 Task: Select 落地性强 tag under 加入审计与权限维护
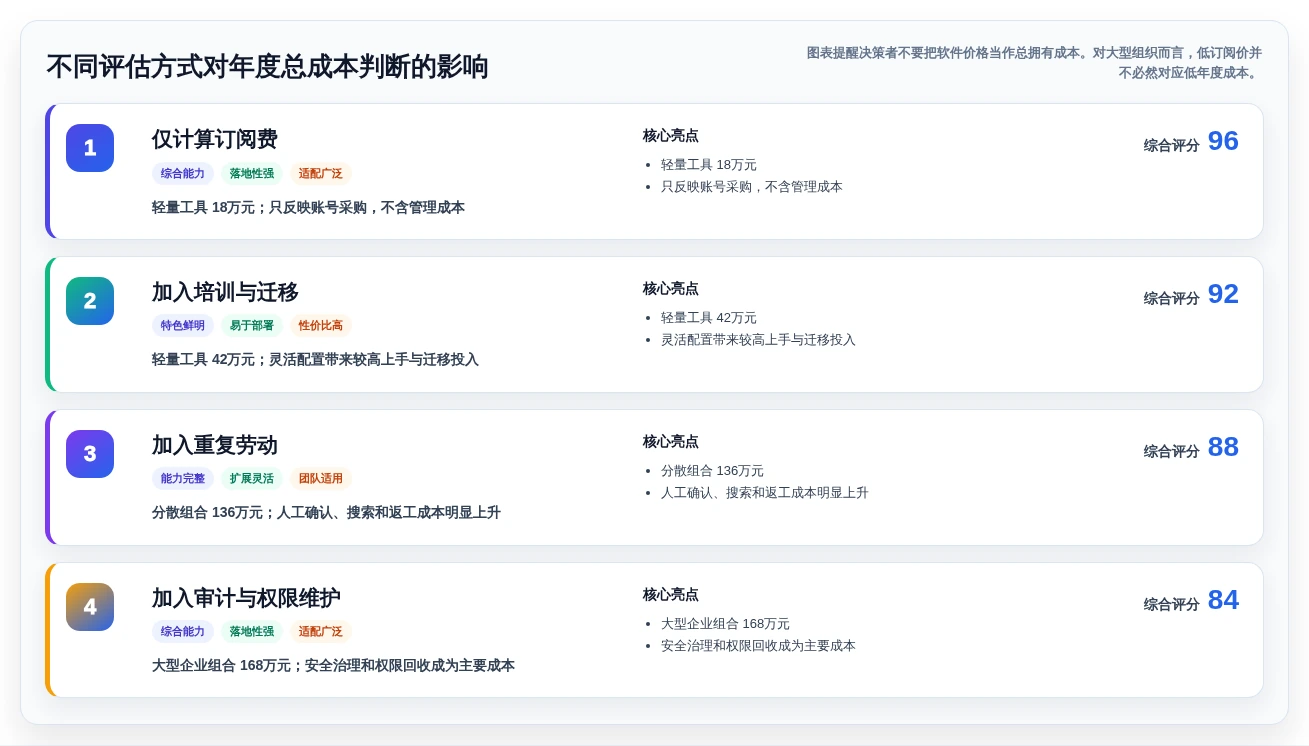252,632
